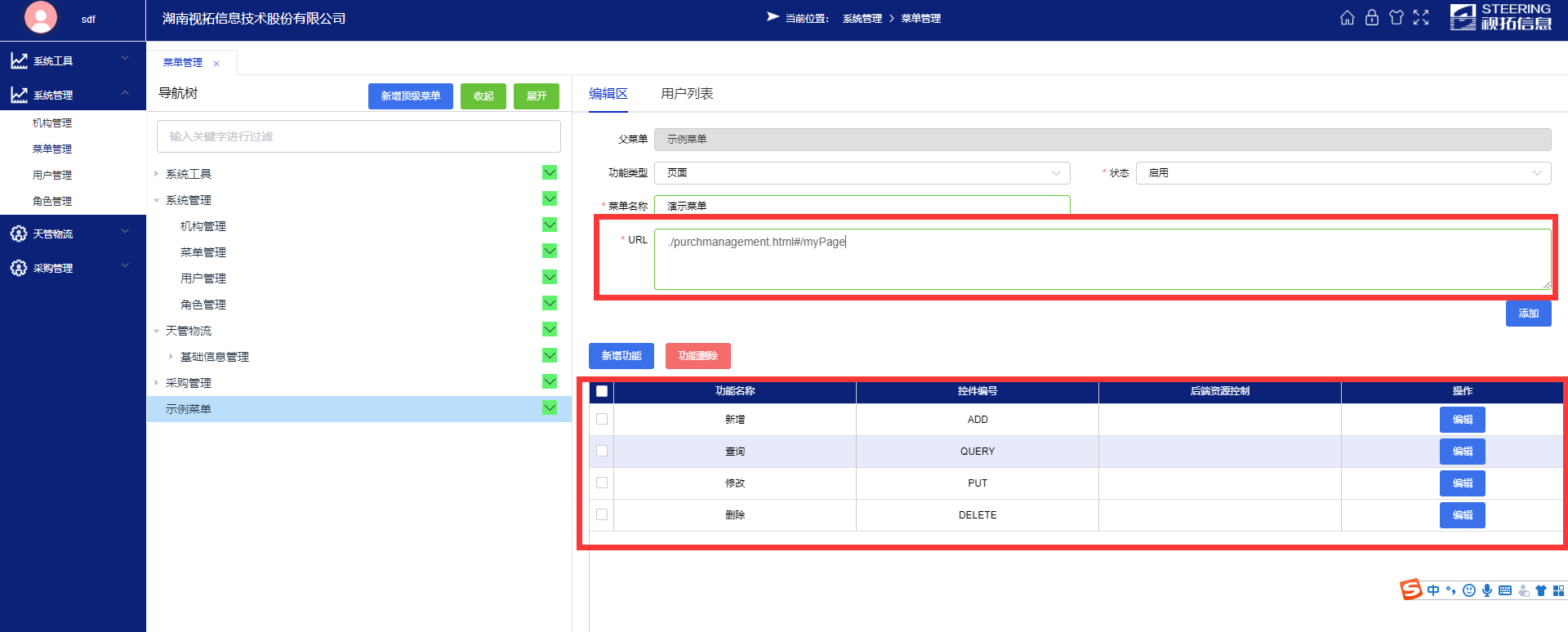Click the navigation tree filter input
Viewport: 1568px width, 632px height.
359,136
